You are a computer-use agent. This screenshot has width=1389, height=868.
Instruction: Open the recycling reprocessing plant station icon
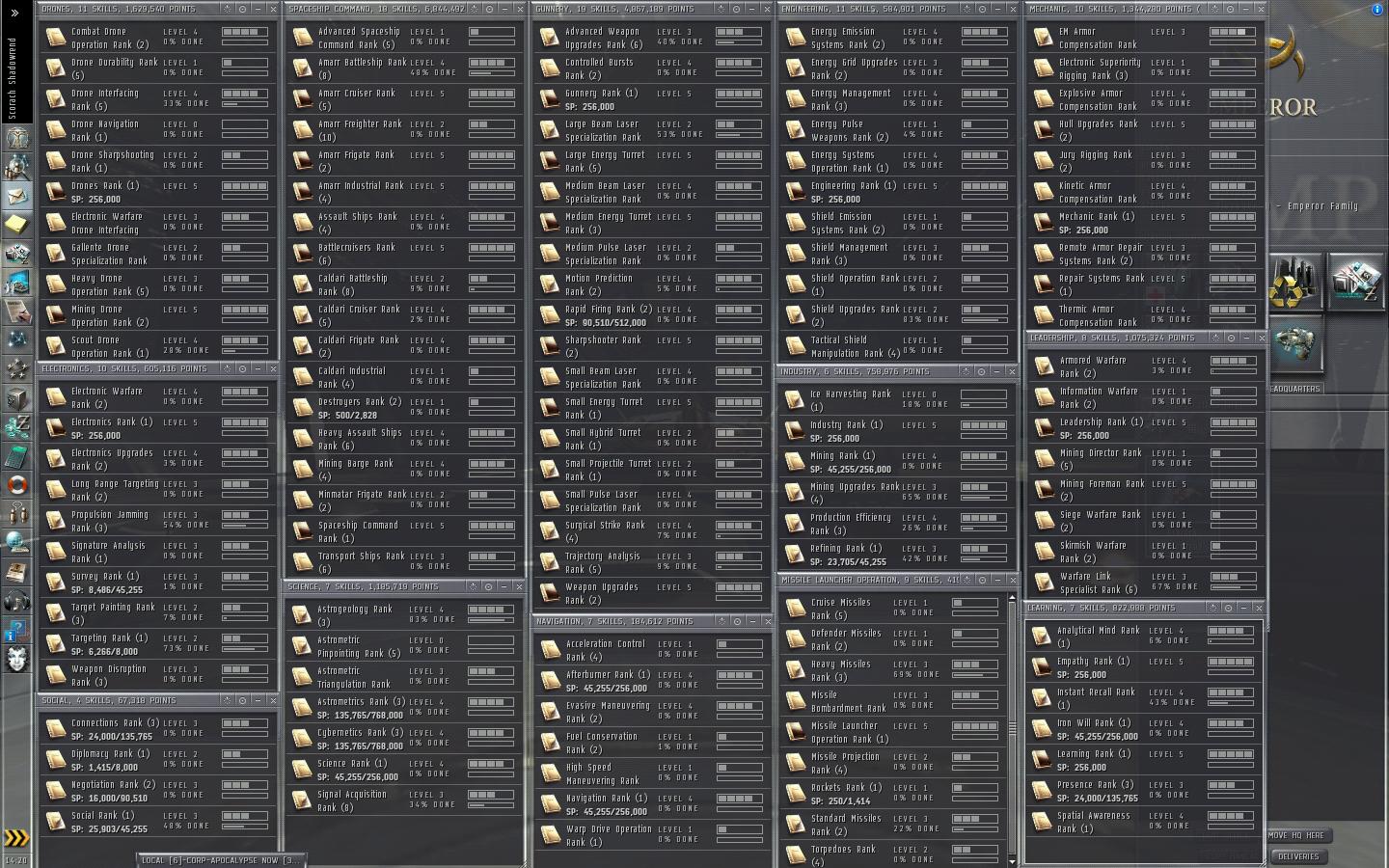click(x=1294, y=282)
